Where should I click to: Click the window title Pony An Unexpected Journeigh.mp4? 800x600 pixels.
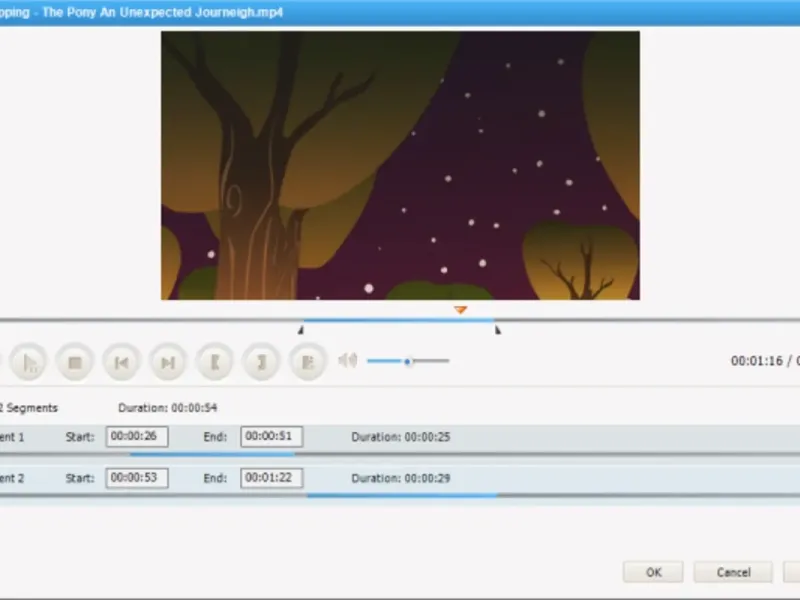click(x=162, y=12)
